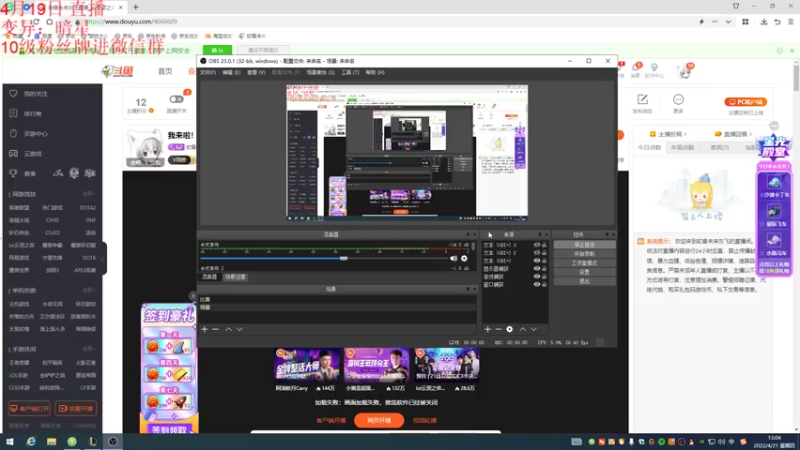Viewport: 800px width, 450px height.
Task: Move the selected source up
Action: [x=522, y=330]
